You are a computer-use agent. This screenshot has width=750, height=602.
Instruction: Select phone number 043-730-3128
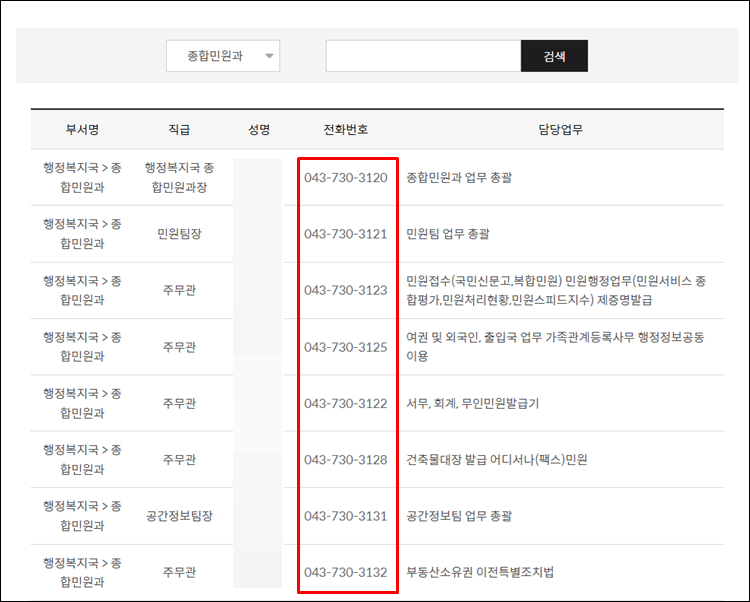pos(346,460)
